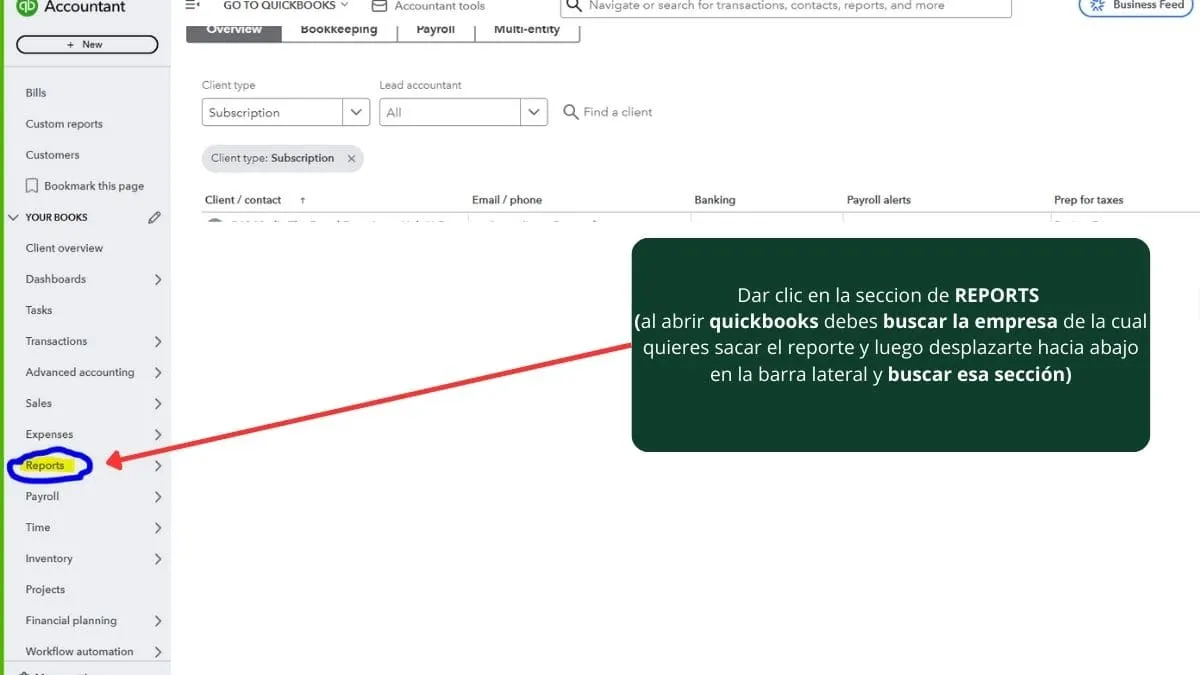Expand the Transactions submenu chevron
Viewport: 1200px width, 675px height.
tap(158, 342)
